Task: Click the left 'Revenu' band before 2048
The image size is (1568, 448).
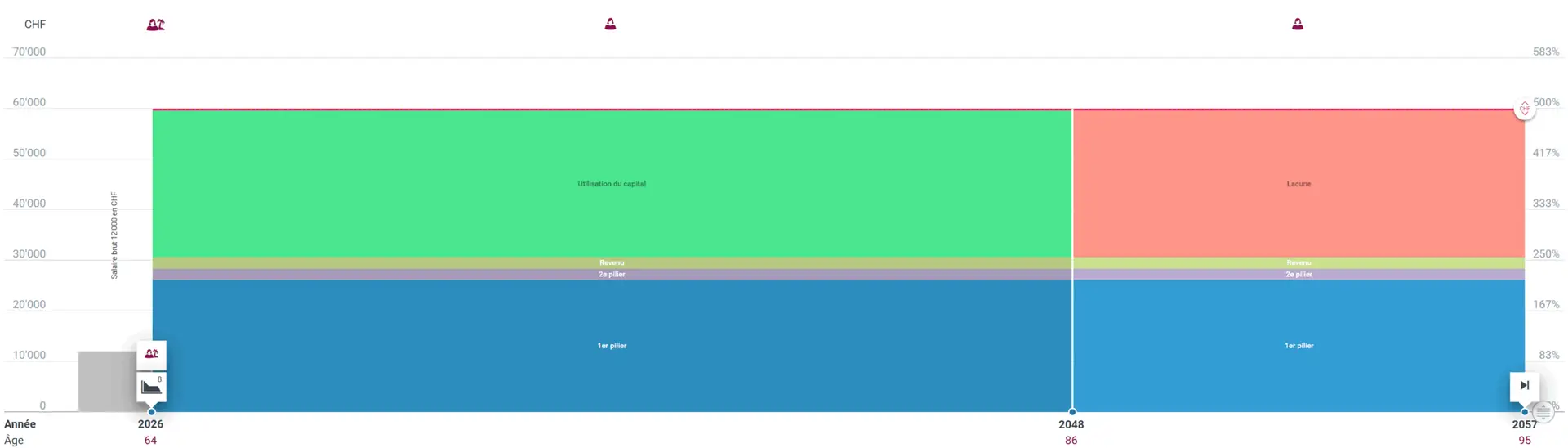Action: pos(612,263)
